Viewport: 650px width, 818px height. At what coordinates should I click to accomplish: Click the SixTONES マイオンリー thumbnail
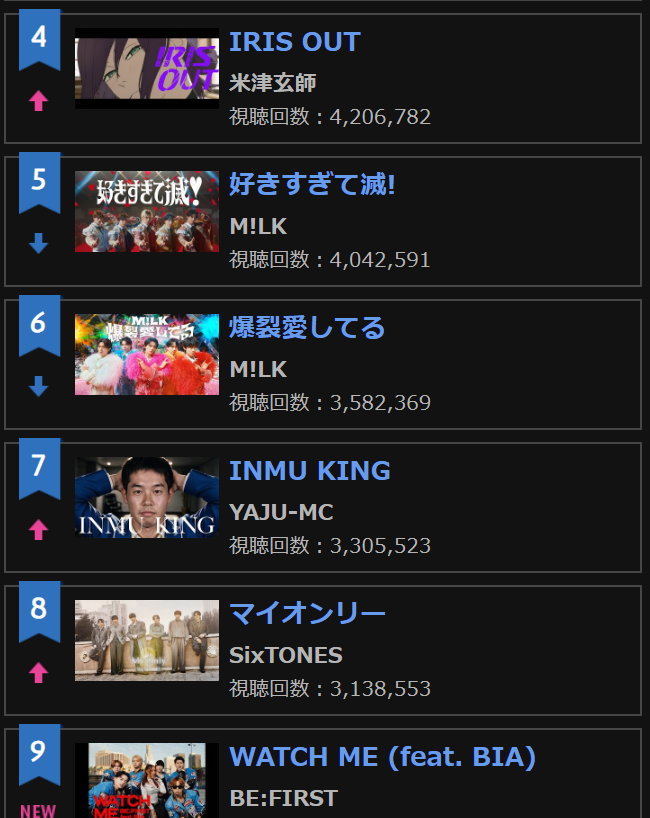coord(147,640)
